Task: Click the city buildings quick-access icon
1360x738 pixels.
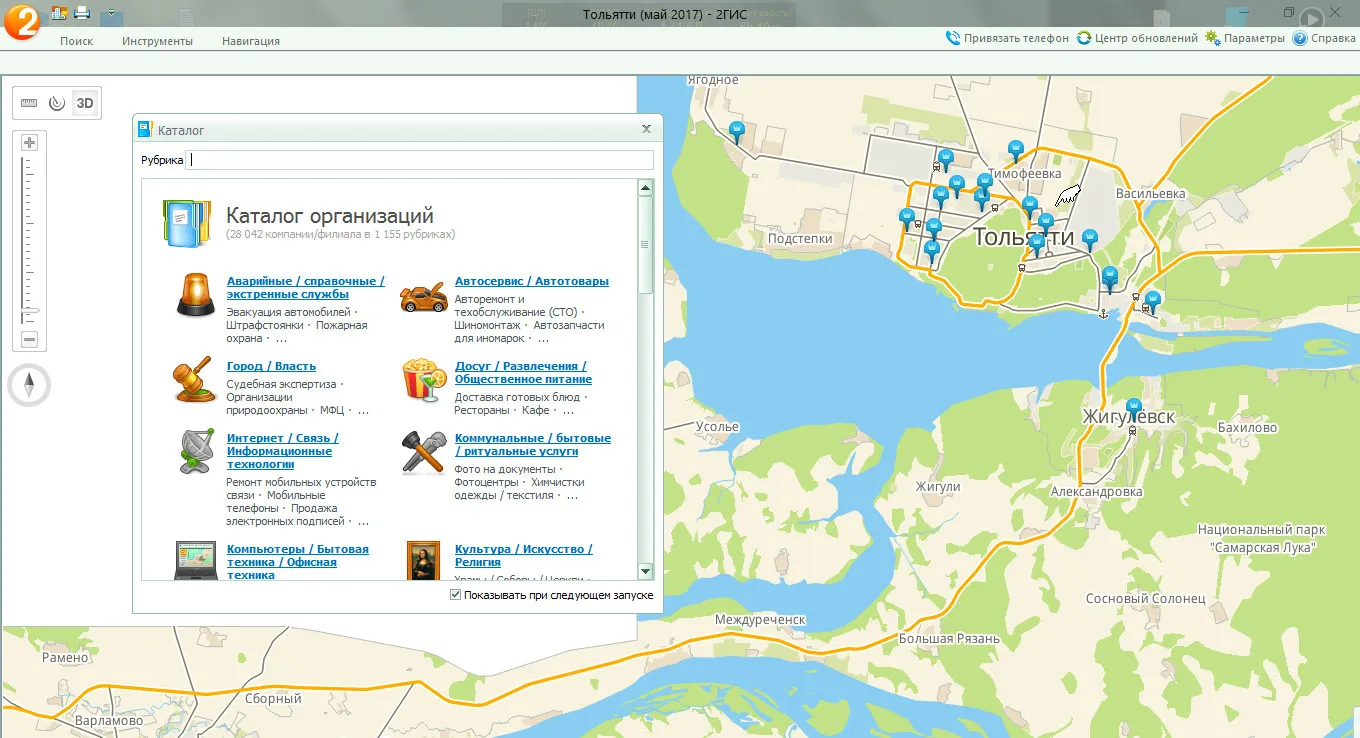Action: (x=59, y=13)
